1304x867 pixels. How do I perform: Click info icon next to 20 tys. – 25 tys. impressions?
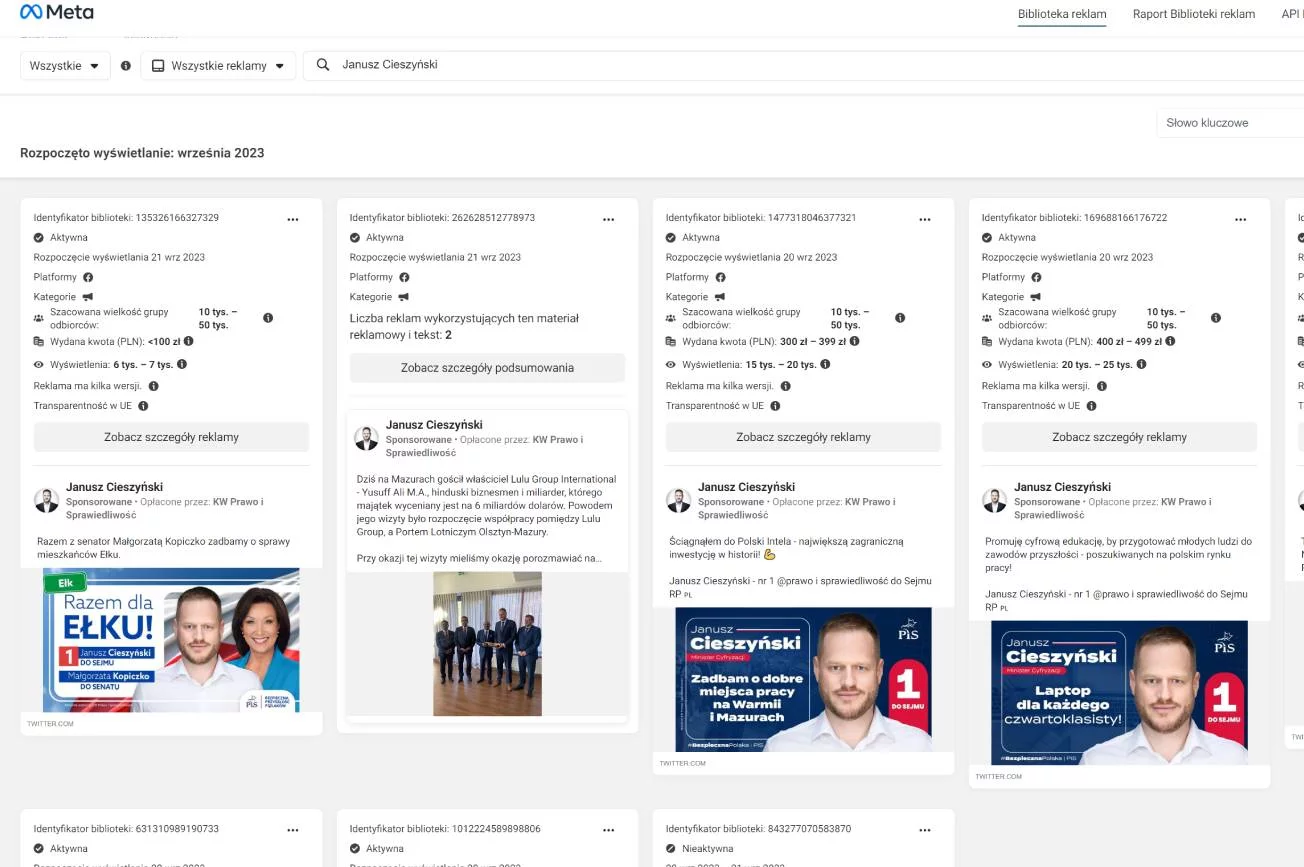coord(1141,365)
